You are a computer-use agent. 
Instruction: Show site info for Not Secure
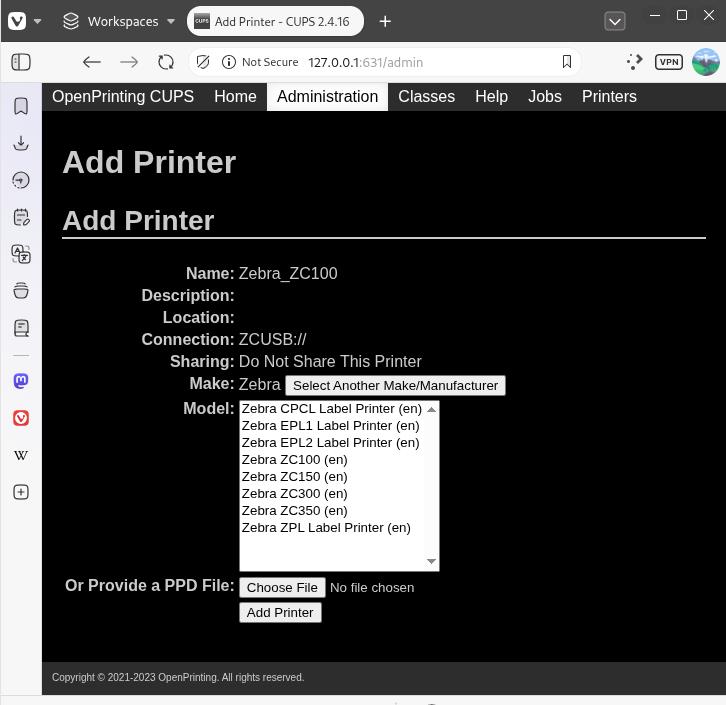pos(260,62)
